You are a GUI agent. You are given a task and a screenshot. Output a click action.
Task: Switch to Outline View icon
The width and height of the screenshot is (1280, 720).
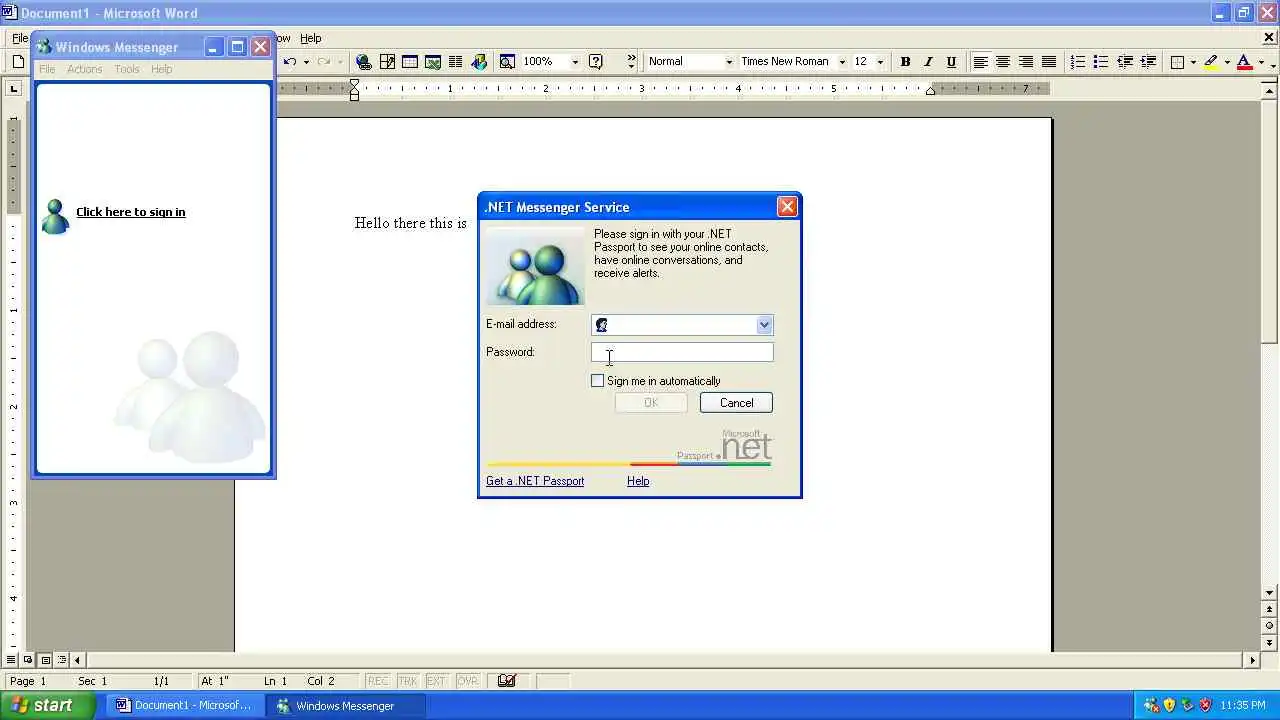pyautogui.click(x=62, y=660)
